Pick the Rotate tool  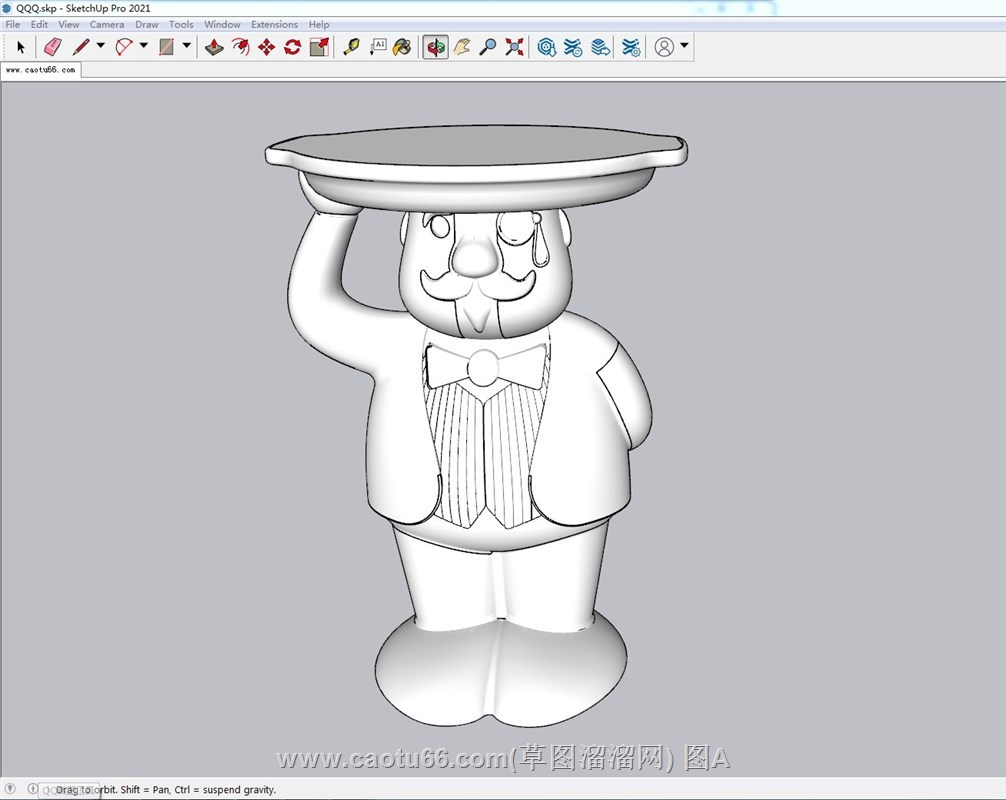[x=293, y=47]
